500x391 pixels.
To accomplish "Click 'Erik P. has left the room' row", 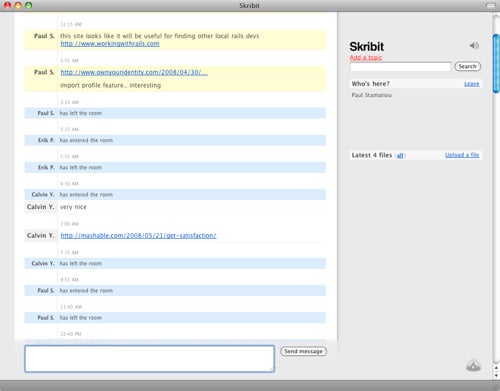I will click(x=175, y=167).
